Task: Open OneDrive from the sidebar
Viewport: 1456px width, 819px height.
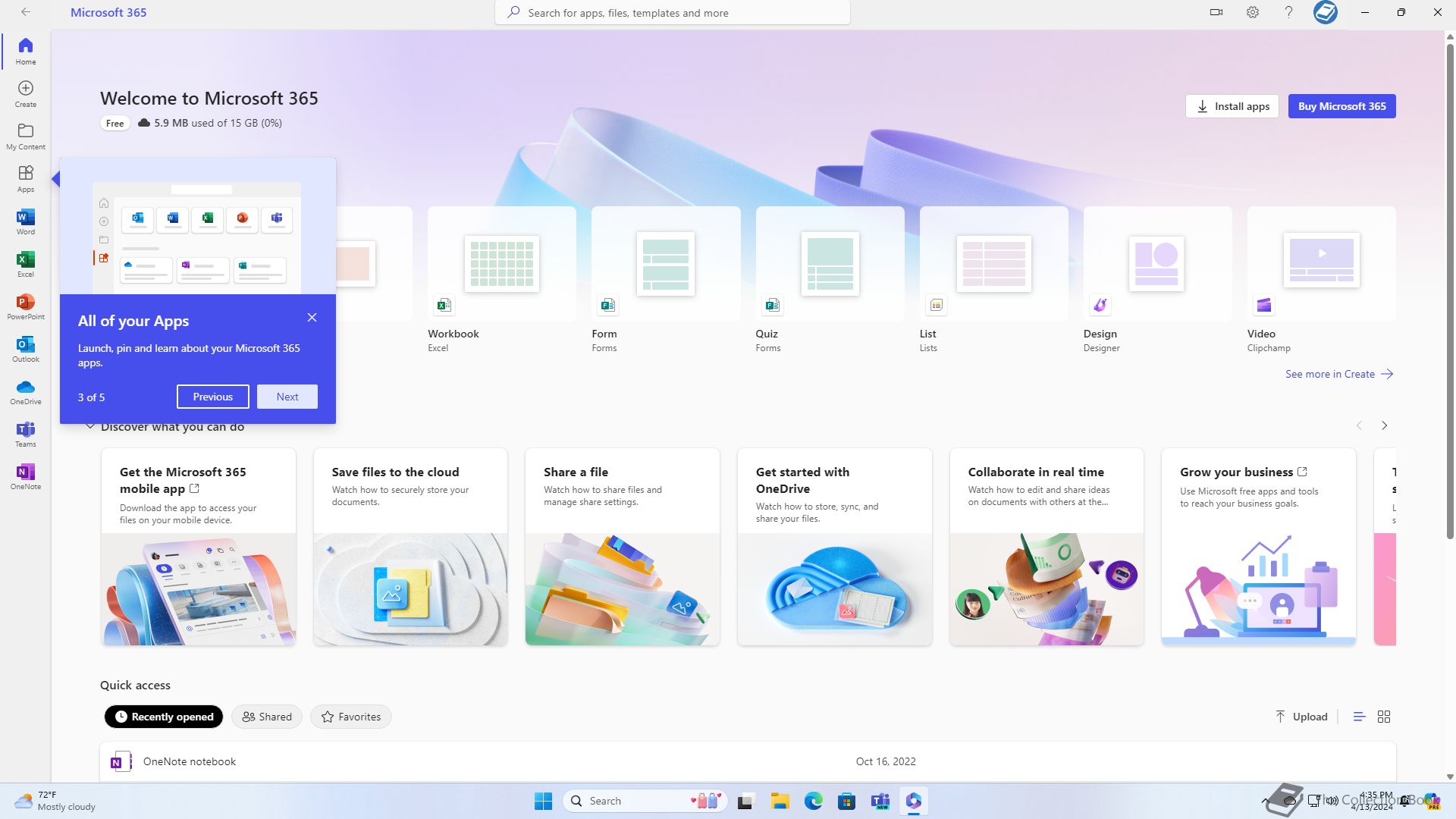Action: click(x=26, y=391)
